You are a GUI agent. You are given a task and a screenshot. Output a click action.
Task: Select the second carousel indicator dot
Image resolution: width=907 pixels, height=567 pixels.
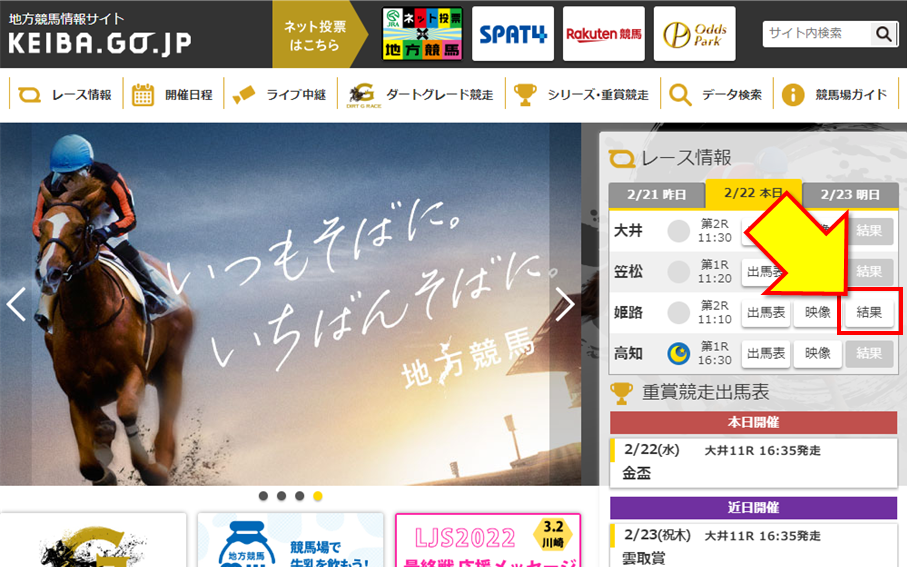tap(281, 496)
